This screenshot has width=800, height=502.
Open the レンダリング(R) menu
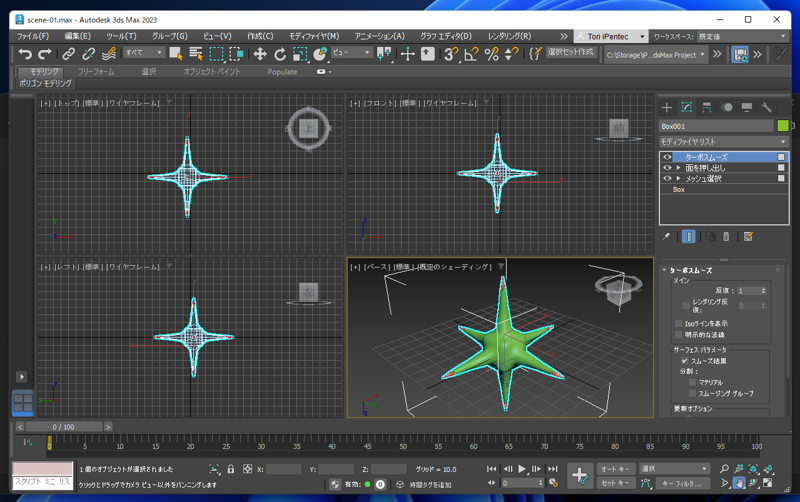click(509, 36)
